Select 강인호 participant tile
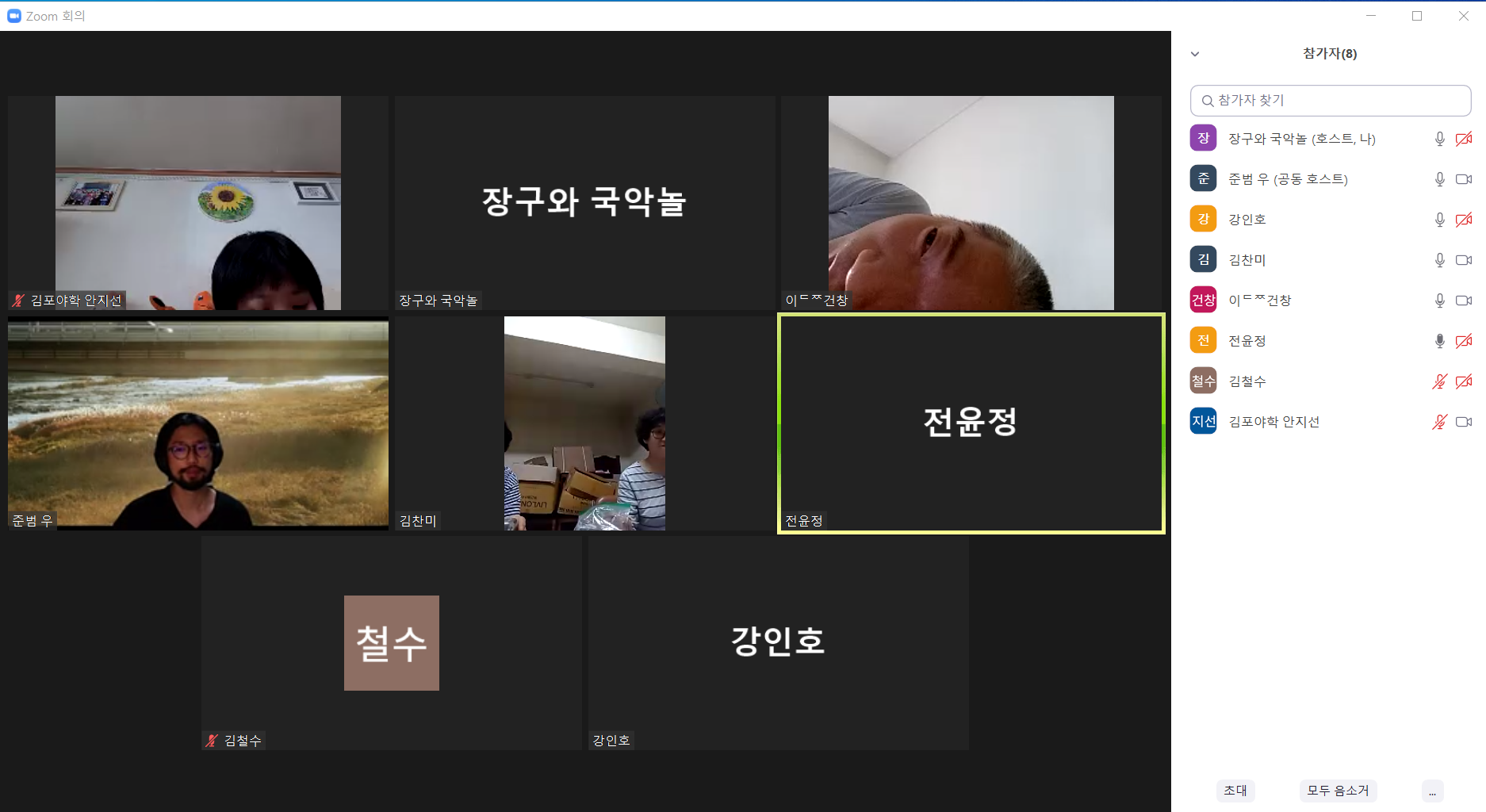Viewport: 1486px width, 812px height. click(x=779, y=643)
